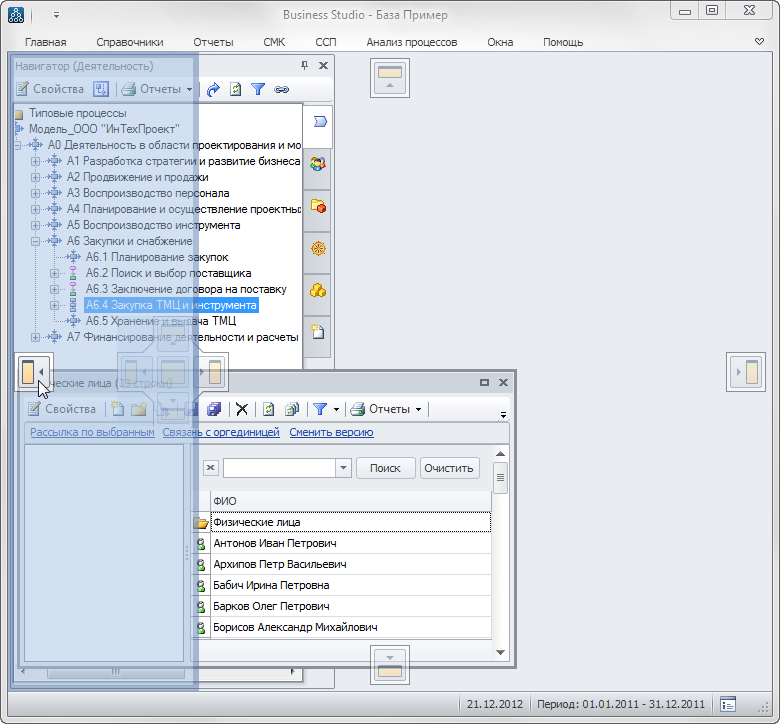
Task: Collapse the A6 Закупки и снабжение node
Action: click(36, 241)
